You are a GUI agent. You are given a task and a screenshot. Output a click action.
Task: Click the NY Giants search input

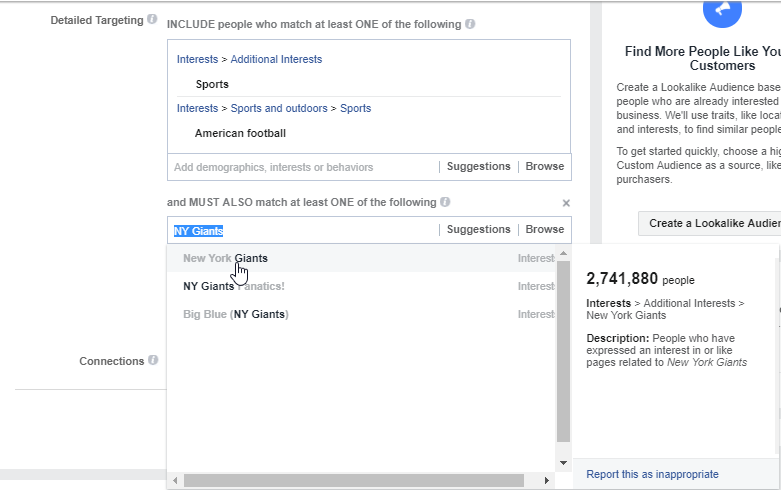pyautogui.click(x=300, y=231)
